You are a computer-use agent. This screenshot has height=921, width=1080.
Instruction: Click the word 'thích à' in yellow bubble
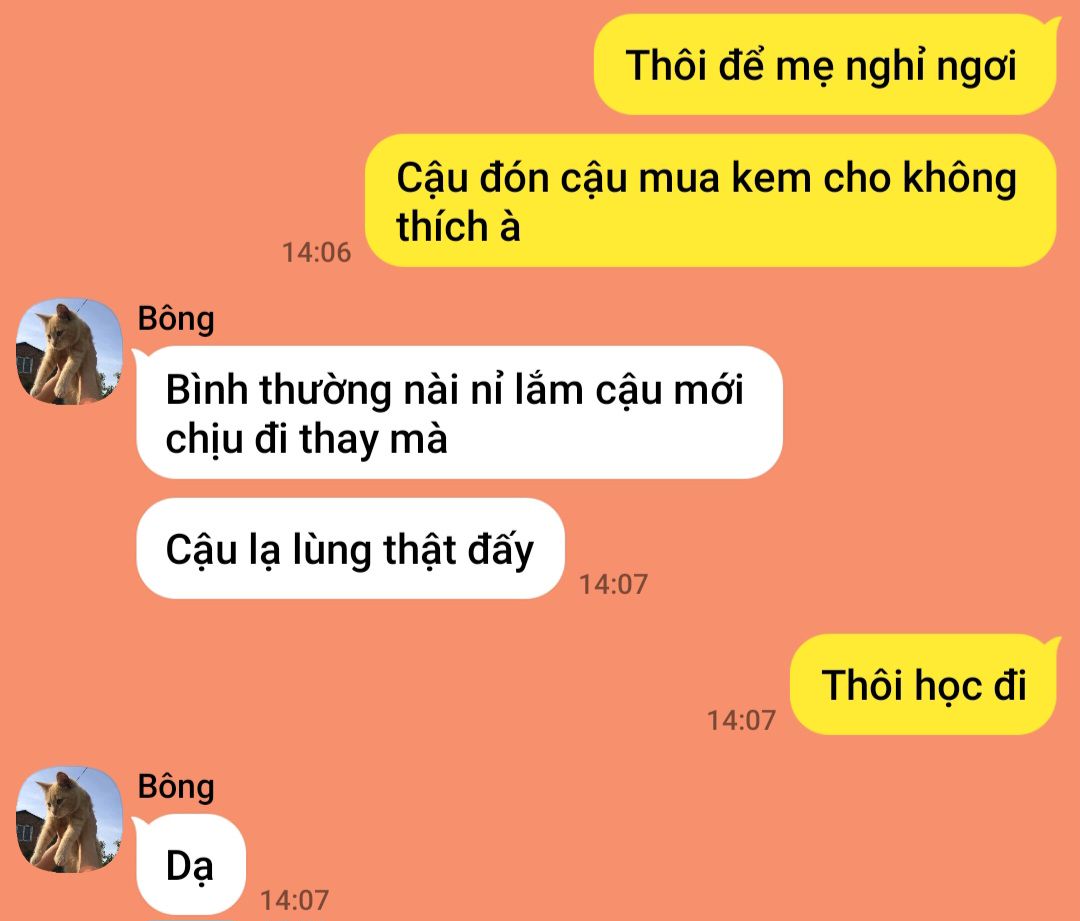[x=458, y=227]
